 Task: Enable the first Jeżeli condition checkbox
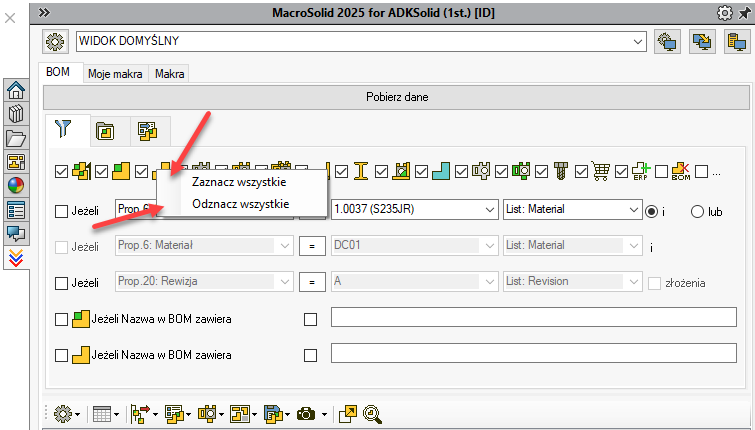[x=62, y=211]
